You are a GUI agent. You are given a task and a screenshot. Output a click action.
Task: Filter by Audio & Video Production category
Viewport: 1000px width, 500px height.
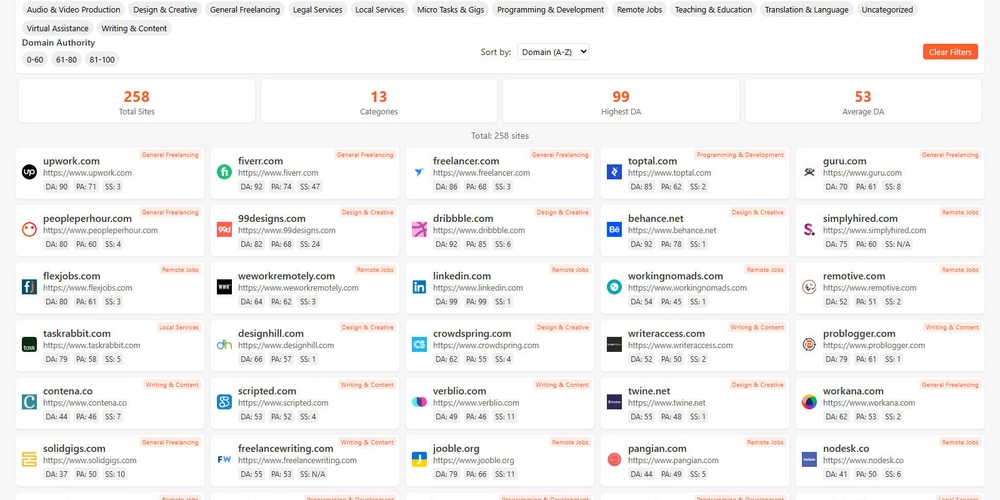73,10
